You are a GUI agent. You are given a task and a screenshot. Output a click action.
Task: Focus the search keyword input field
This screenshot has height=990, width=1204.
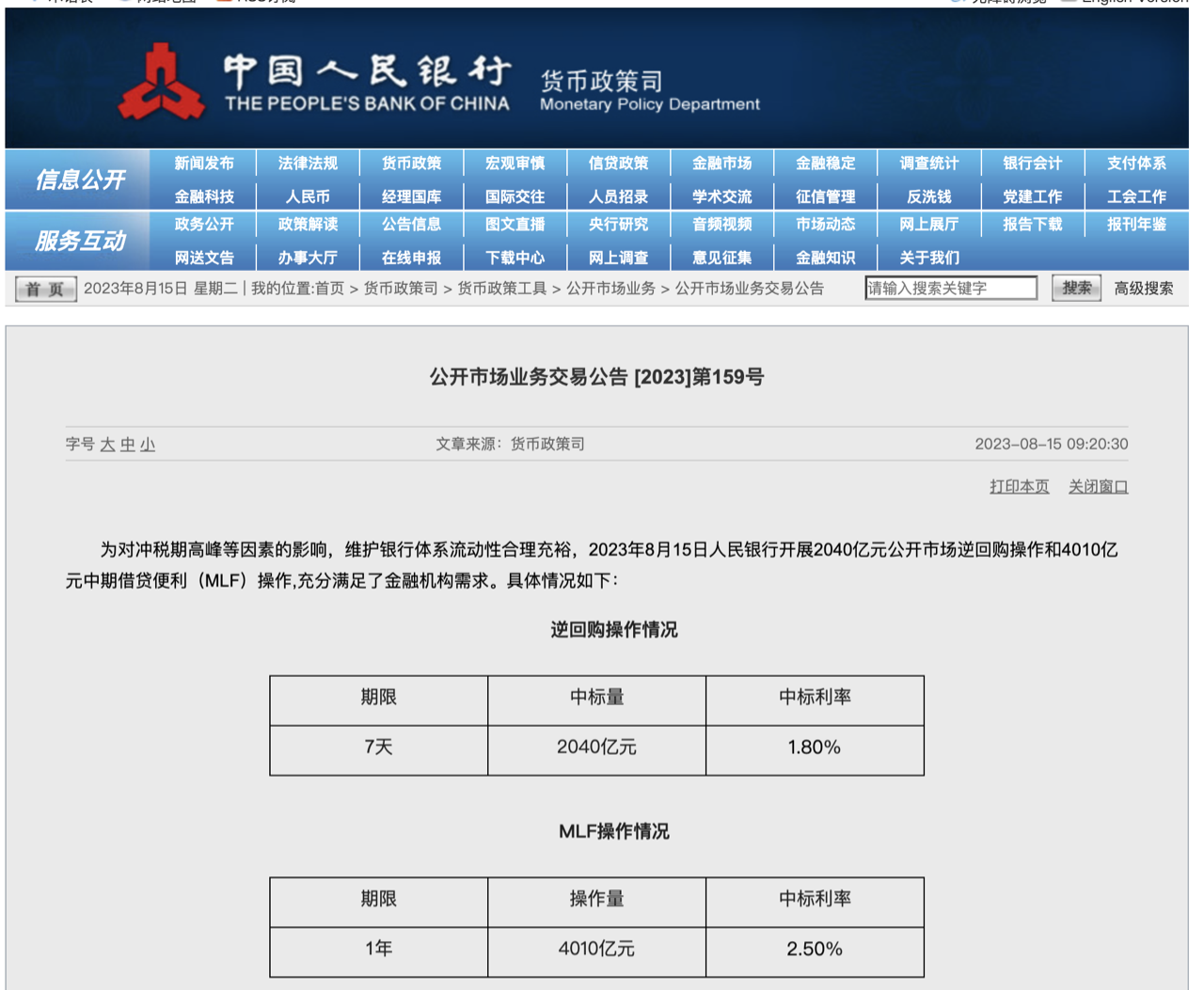[951, 288]
